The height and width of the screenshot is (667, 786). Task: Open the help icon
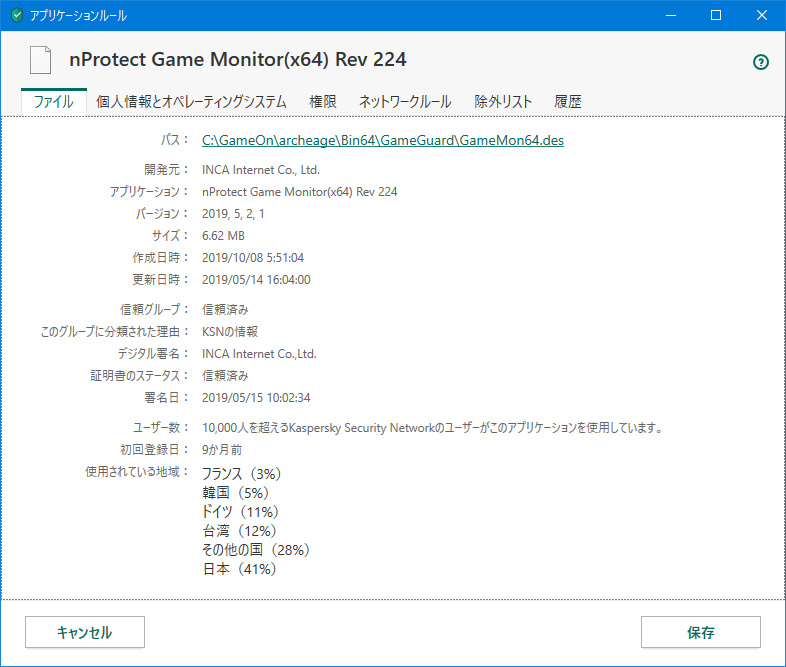click(x=760, y=62)
